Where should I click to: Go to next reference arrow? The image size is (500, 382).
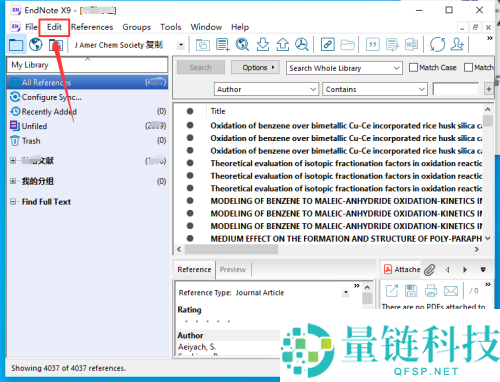(465, 270)
